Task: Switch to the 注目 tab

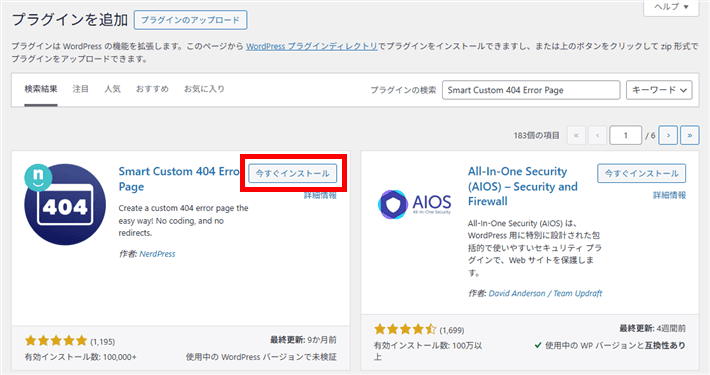Action: coord(81,89)
